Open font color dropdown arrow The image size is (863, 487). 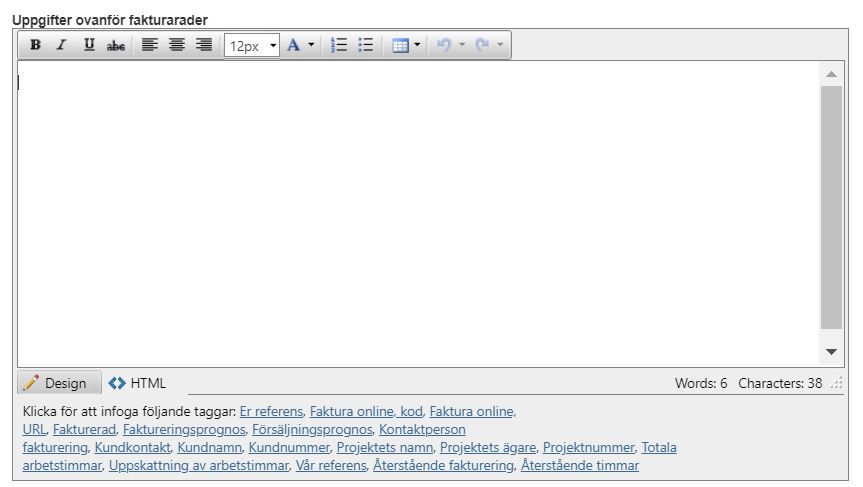[x=311, y=45]
